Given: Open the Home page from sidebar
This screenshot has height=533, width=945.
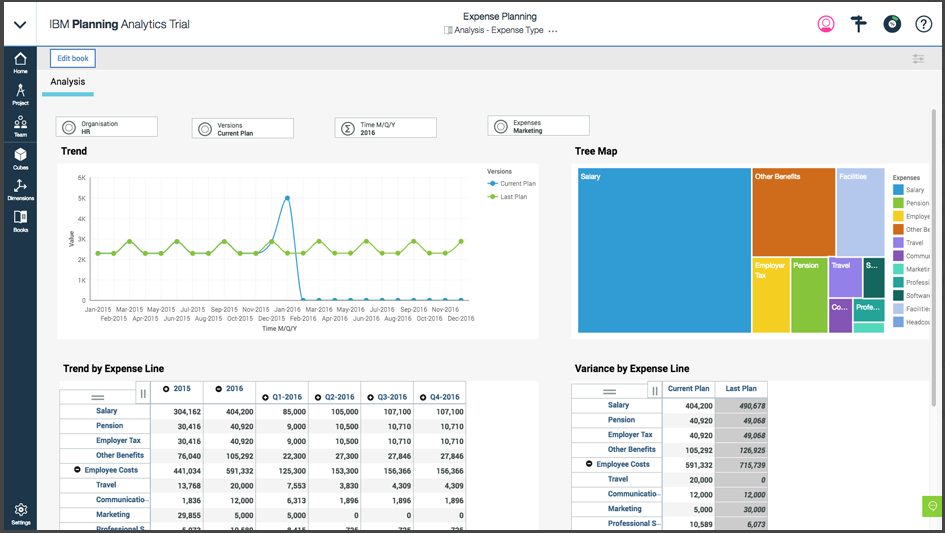Looking at the screenshot, I should click(x=20, y=62).
